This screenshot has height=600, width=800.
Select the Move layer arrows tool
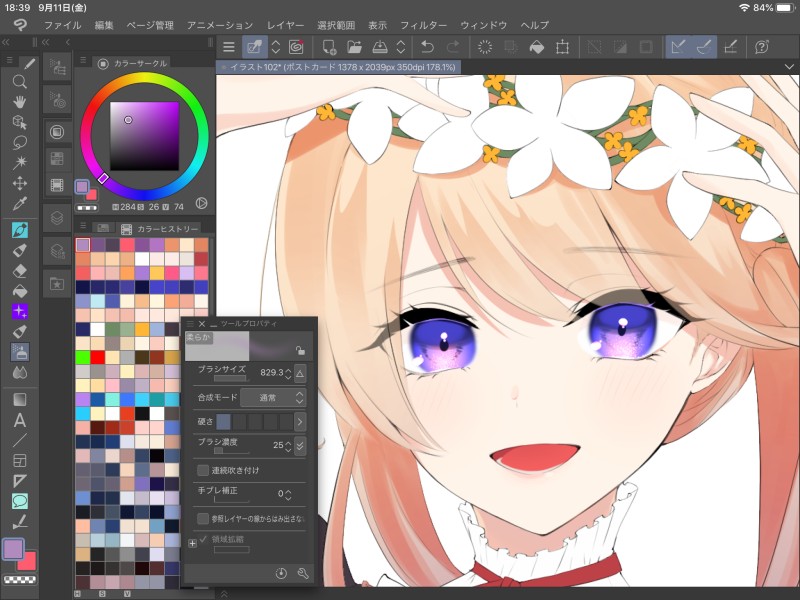(19, 183)
